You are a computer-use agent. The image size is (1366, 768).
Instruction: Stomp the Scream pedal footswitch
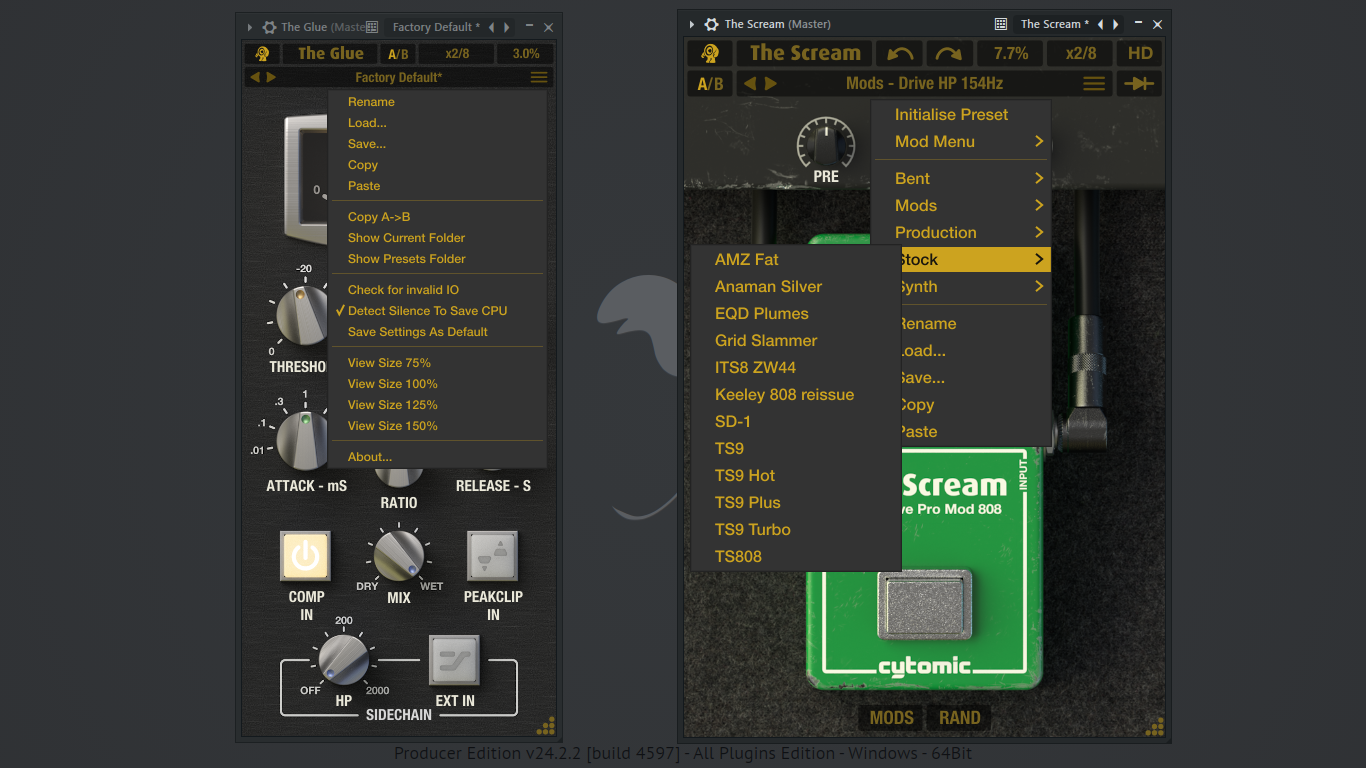coord(925,604)
